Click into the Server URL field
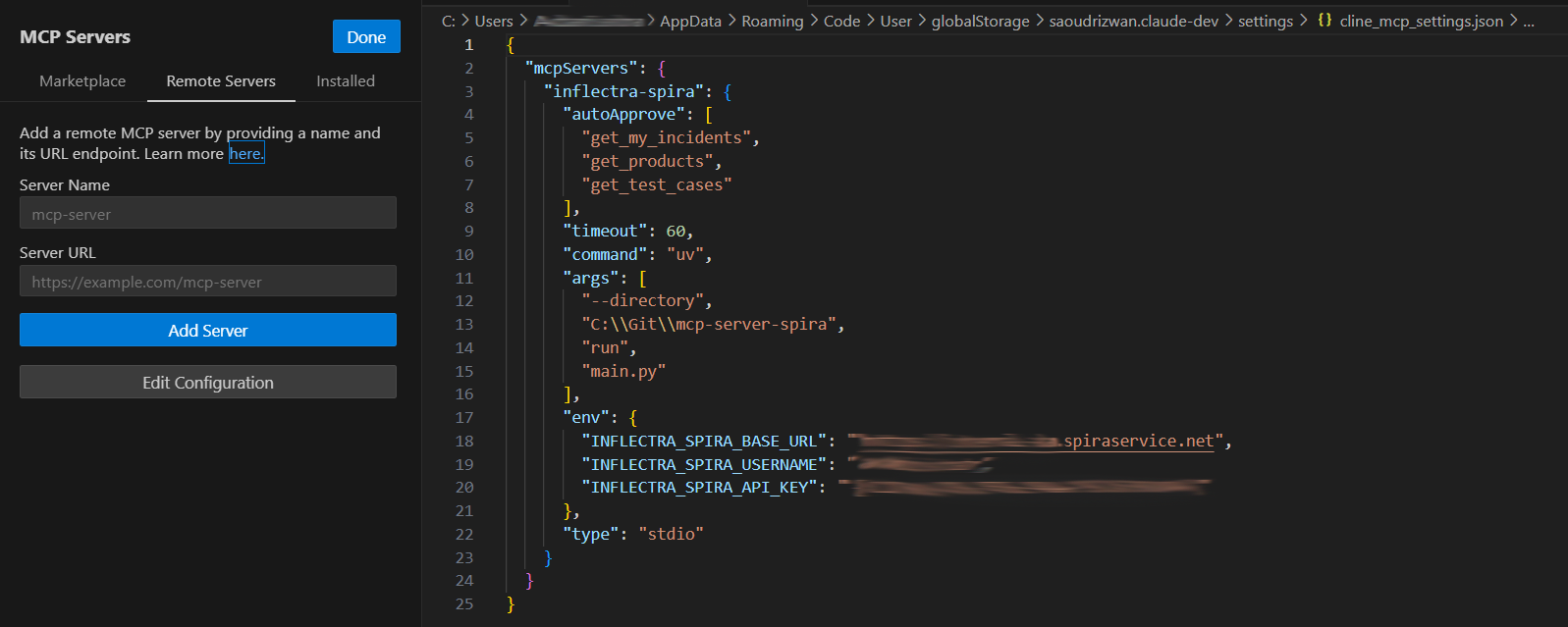 [x=208, y=282]
